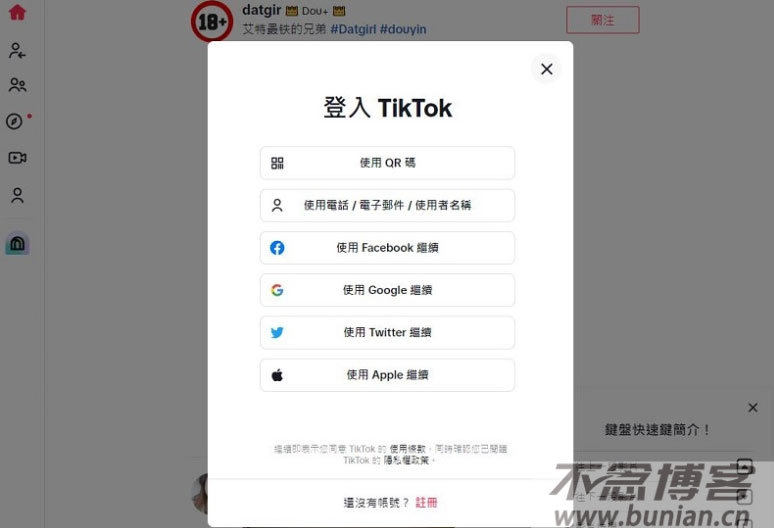Screen dimensions: 774x528
Task: Open the LIVE video icon in the sidebar
Action: pyautogui.click(x=17, y=157)
